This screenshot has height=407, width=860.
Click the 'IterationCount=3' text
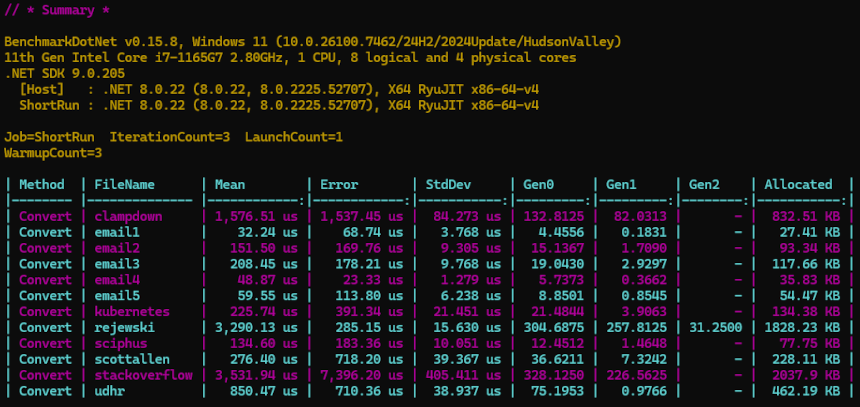(169, 137)
